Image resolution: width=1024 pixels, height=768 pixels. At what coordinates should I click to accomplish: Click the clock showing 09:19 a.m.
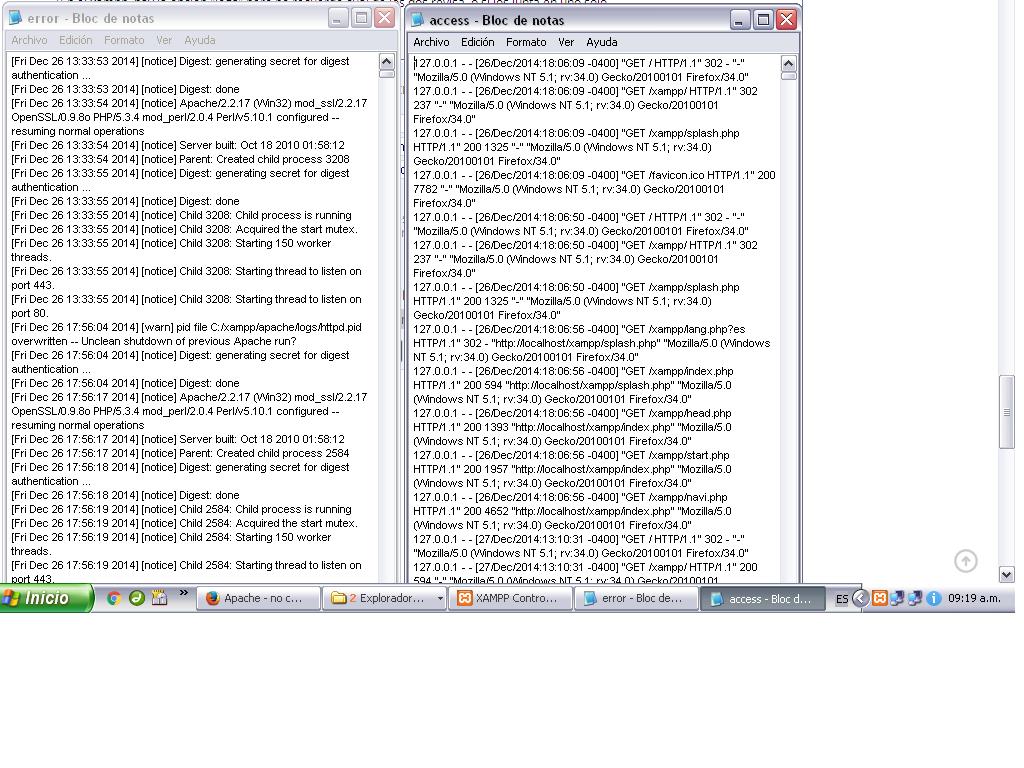click(974, 598)
